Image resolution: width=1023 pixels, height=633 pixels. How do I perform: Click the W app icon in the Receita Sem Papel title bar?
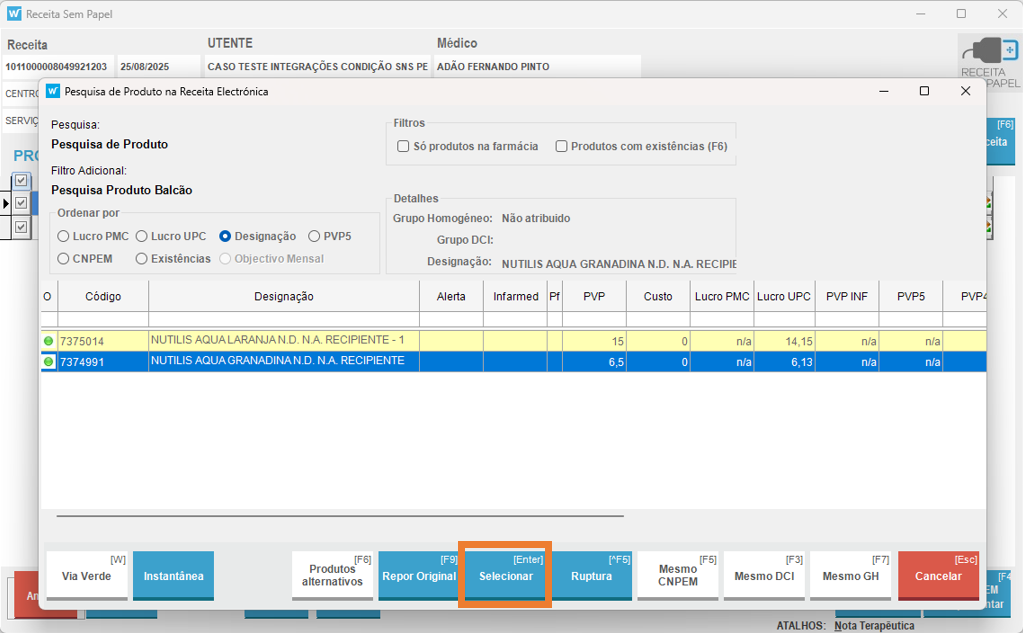point(14,14)
